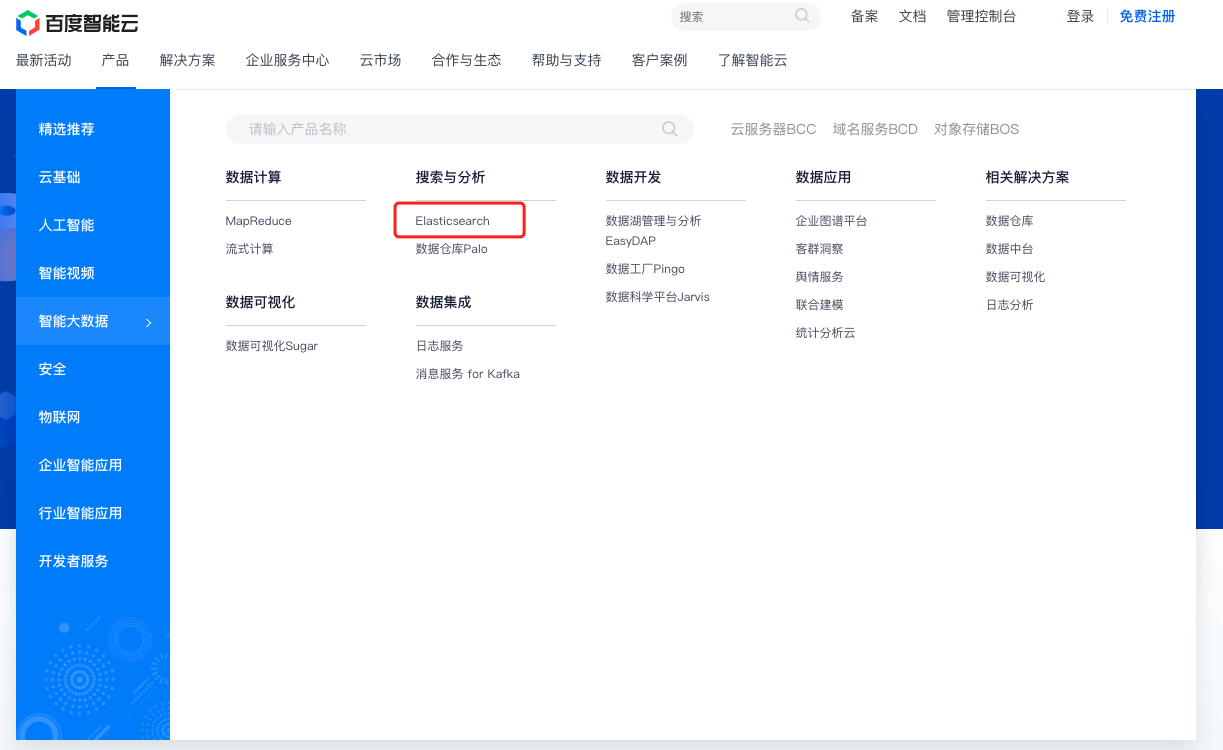Open 统计分析云 product

click(825, 333)
